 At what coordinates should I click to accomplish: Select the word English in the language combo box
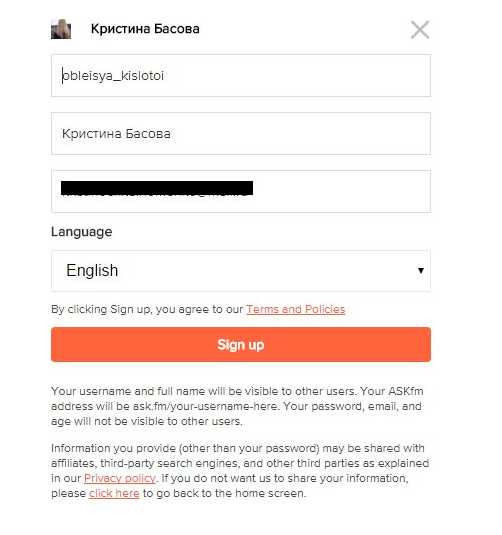92,271
